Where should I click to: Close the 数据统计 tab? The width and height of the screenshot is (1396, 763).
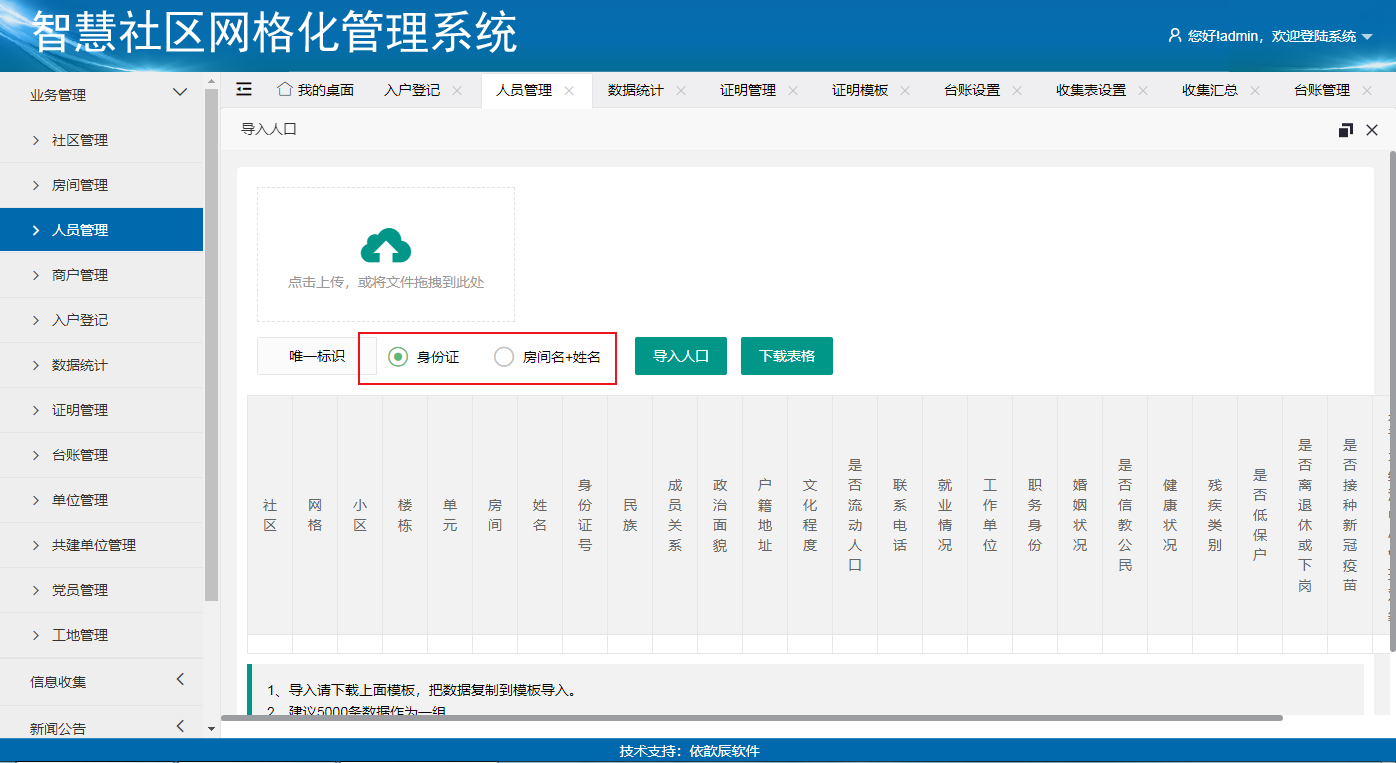[x=681, y=90]
